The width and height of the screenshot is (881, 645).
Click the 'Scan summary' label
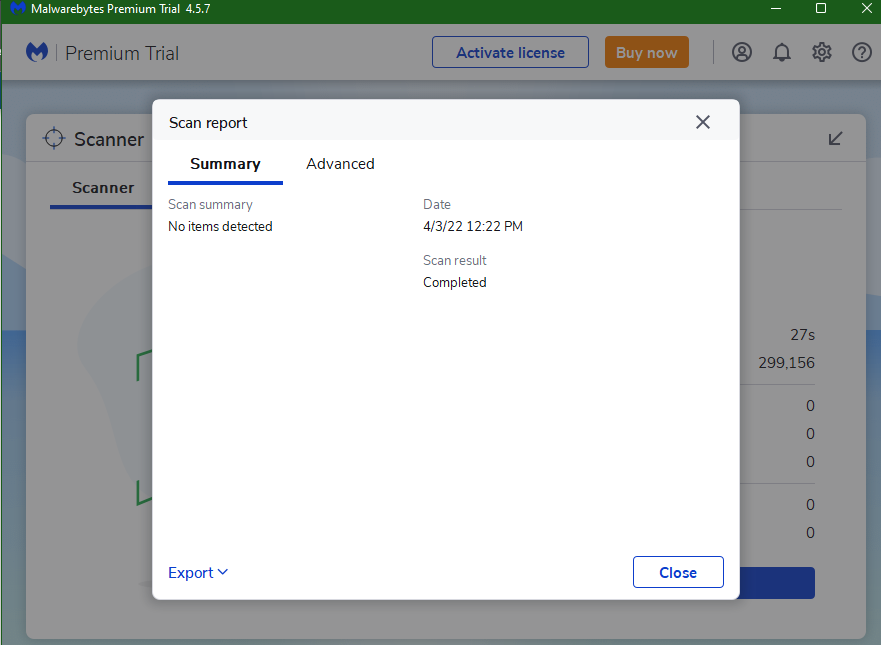click(x=210, y=205)
